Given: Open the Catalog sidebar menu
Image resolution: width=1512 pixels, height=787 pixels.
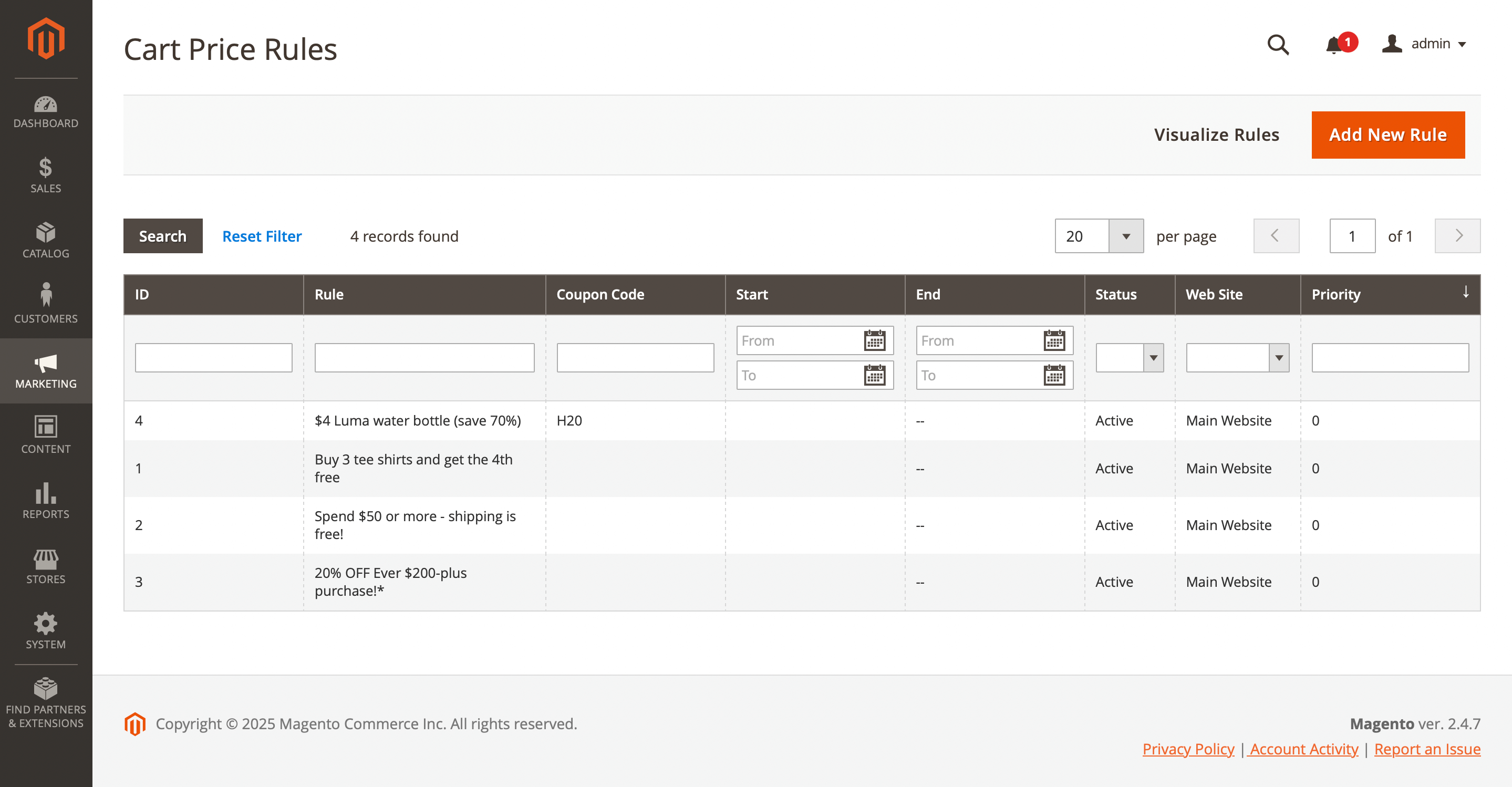Looking at the screenshot, I should 46,241.
